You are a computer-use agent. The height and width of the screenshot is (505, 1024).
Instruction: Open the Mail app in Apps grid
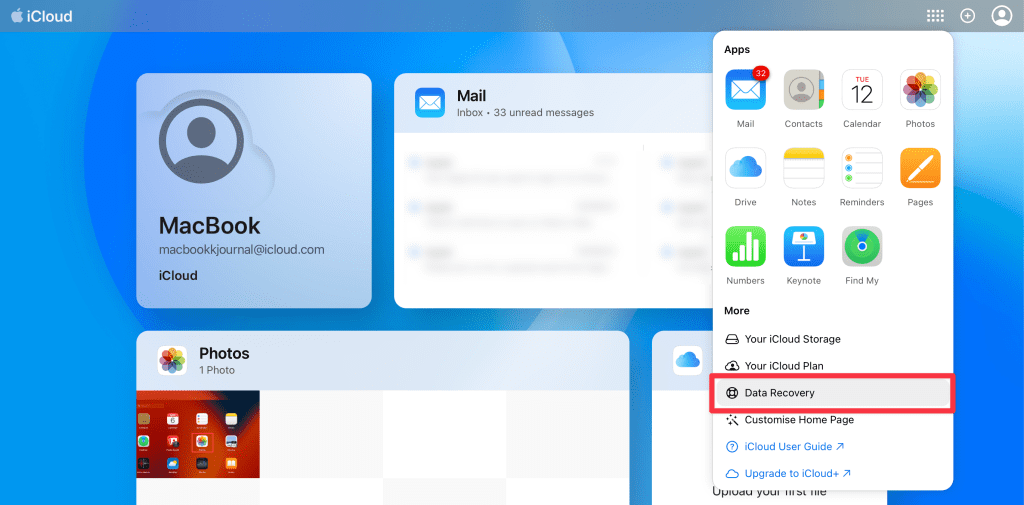pos(745,90)
